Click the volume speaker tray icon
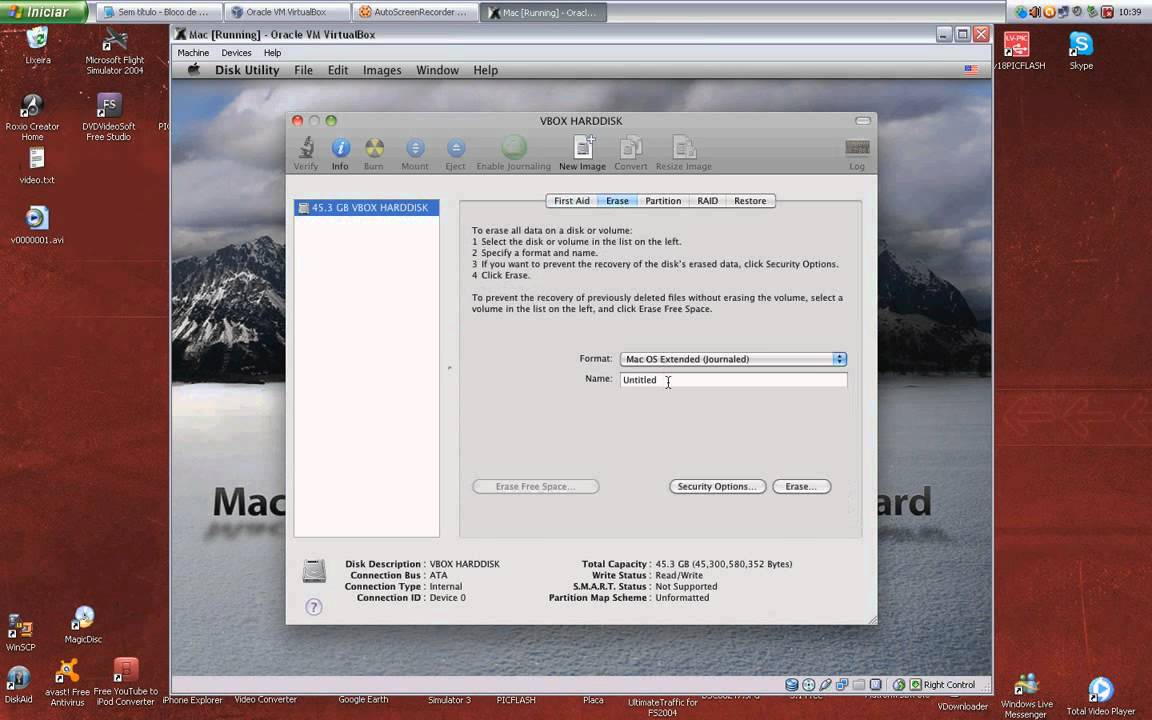This screenshot has width=1152, height=720. click(x=1035, y=12)
